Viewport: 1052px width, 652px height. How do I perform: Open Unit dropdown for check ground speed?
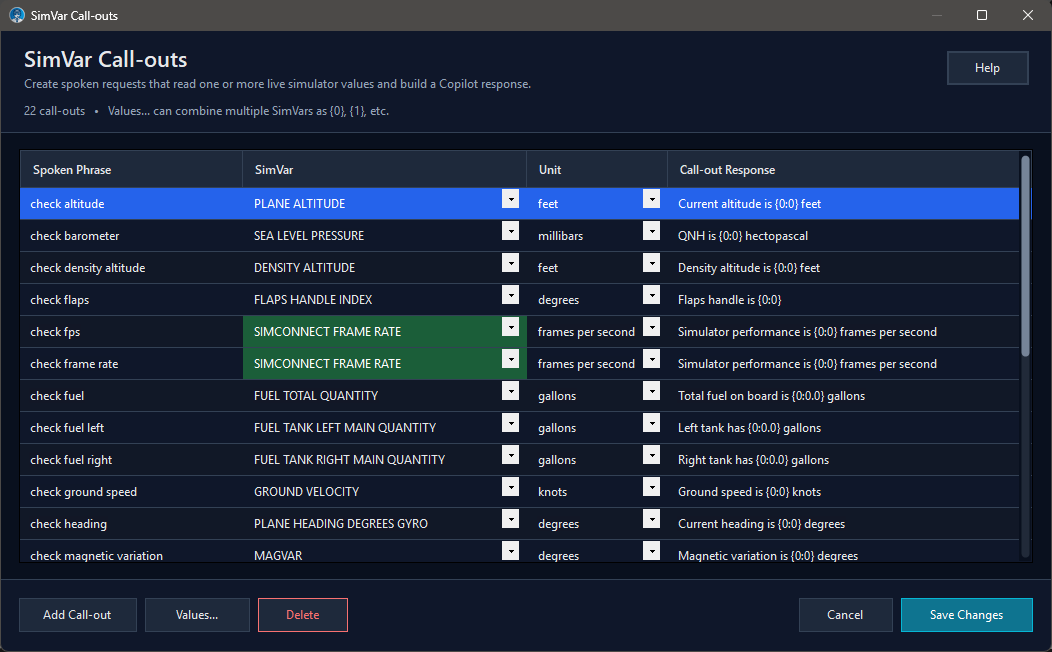[x=651, y=487]
